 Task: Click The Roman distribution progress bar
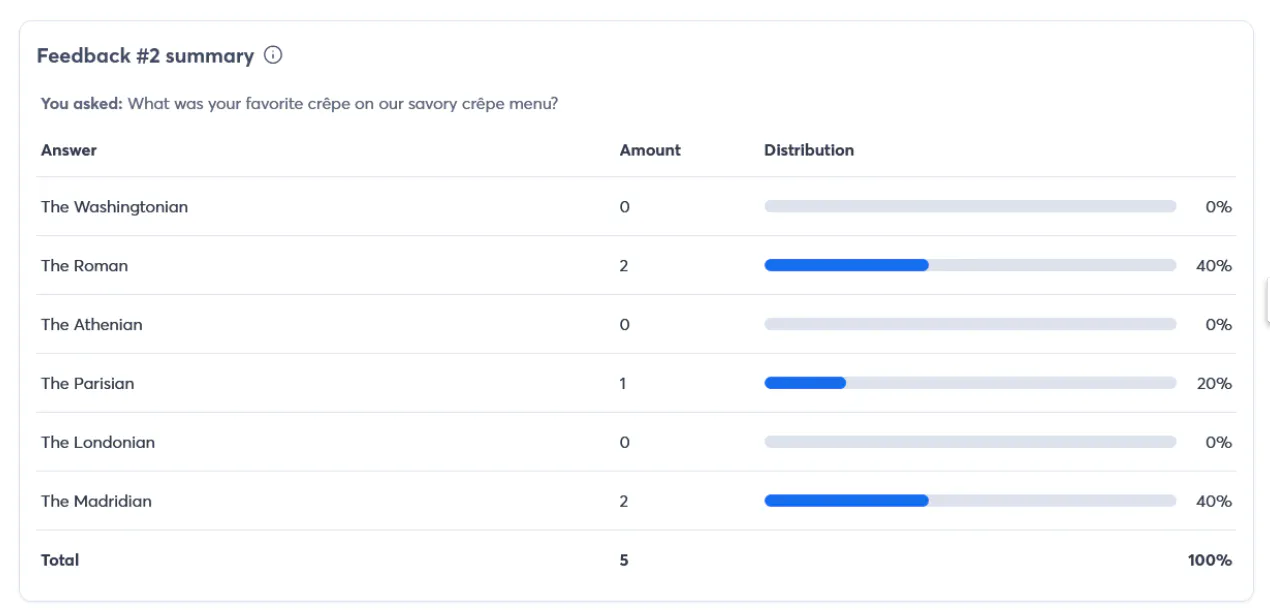pyautogui.click(x=969, y=266)
